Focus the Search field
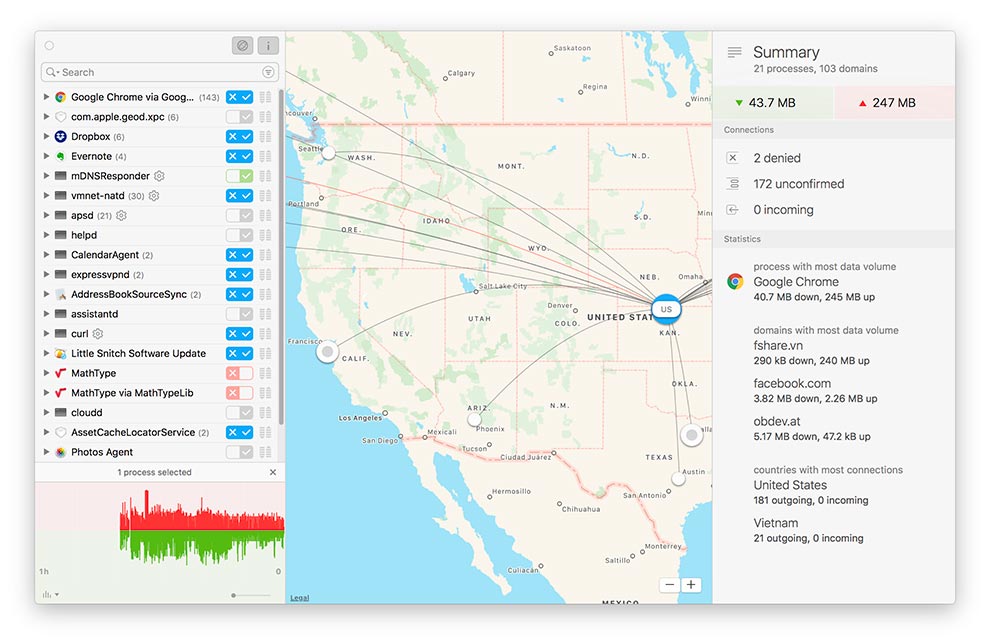This screenshot has height=641, width=1000. point(159,72)
